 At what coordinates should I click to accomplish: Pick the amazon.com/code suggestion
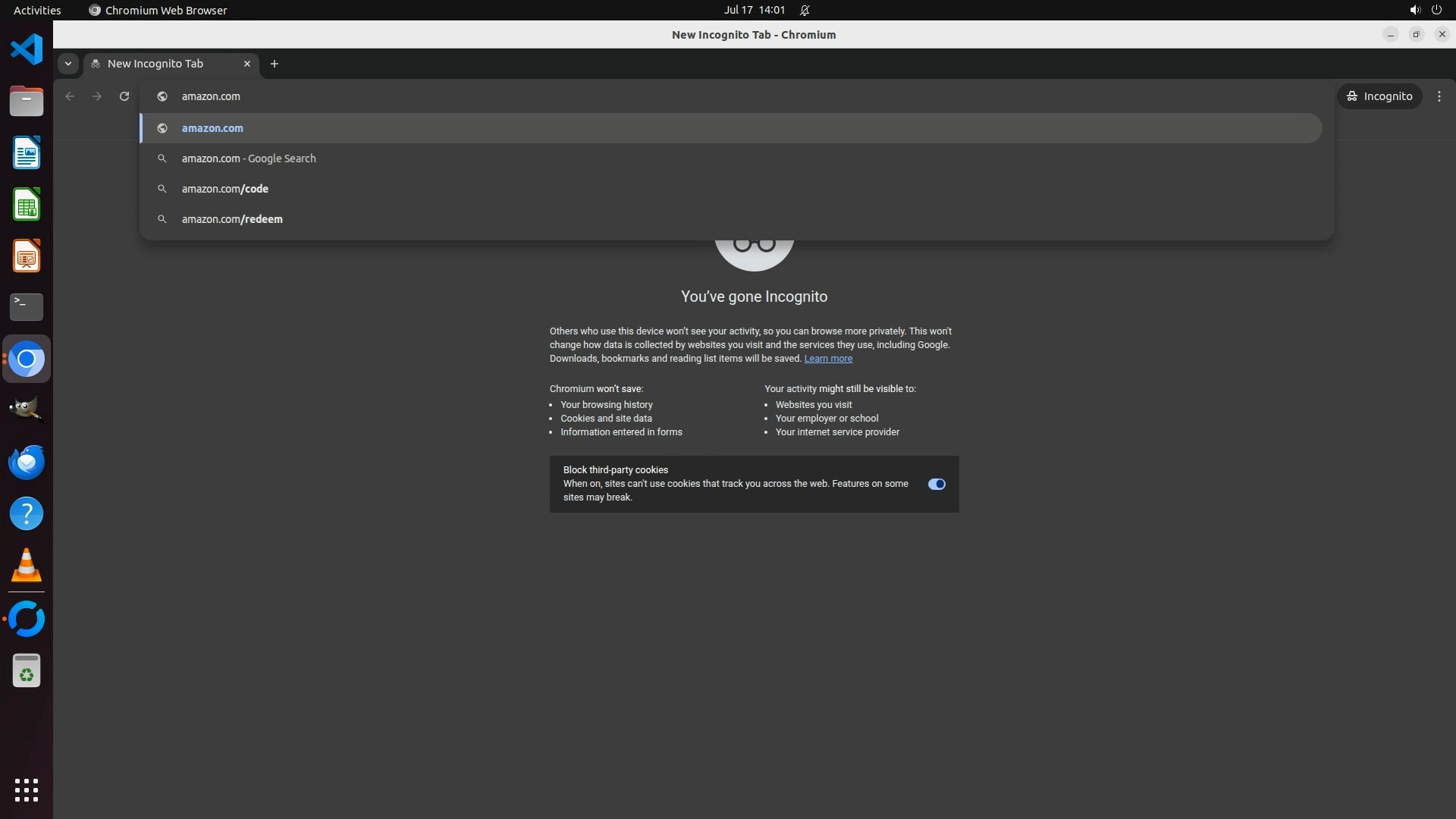point(224,189)
